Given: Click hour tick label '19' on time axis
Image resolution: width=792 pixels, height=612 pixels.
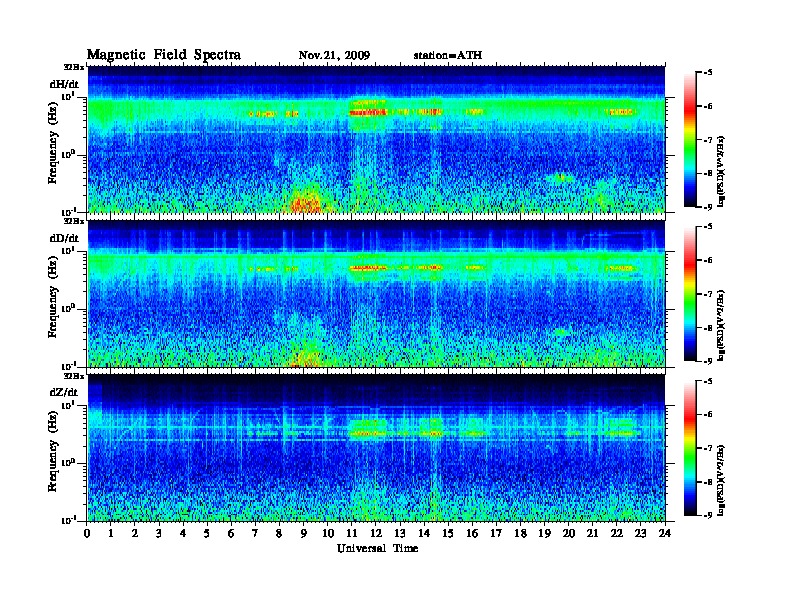Looking at the screenshot, I should pos(544,533).
